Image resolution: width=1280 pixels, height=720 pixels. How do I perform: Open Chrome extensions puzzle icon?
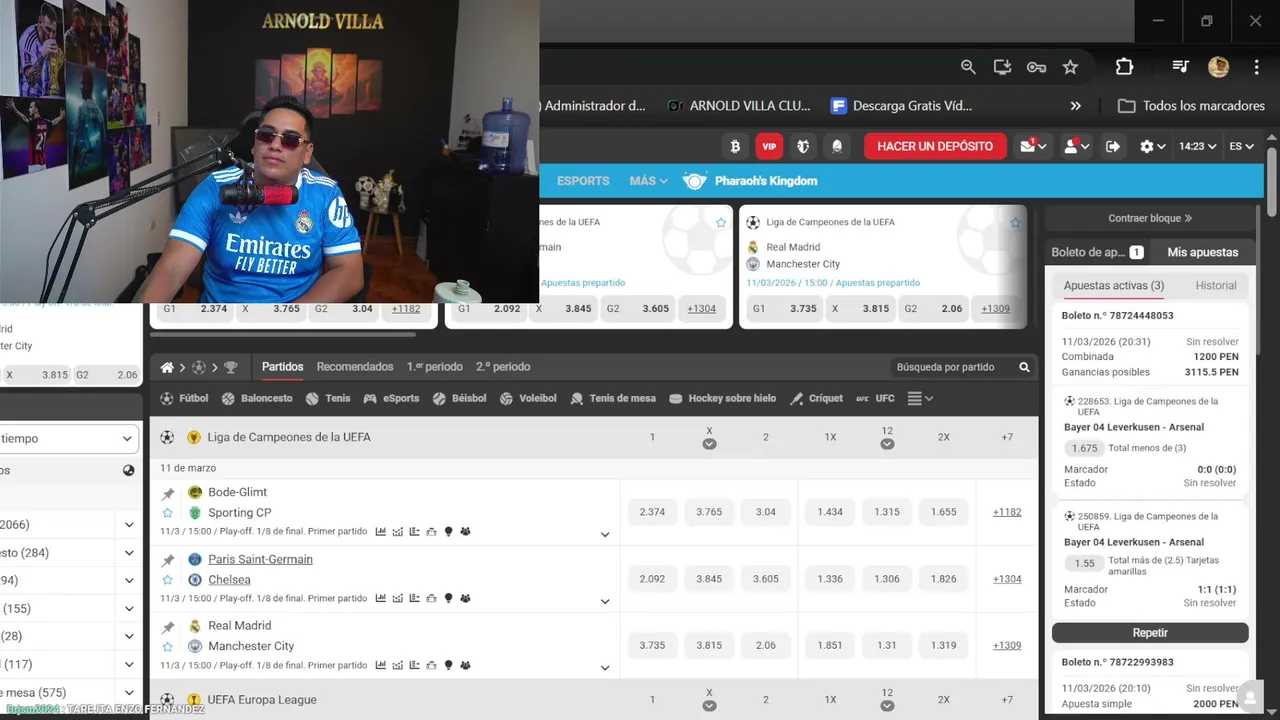click(1124, 67)
